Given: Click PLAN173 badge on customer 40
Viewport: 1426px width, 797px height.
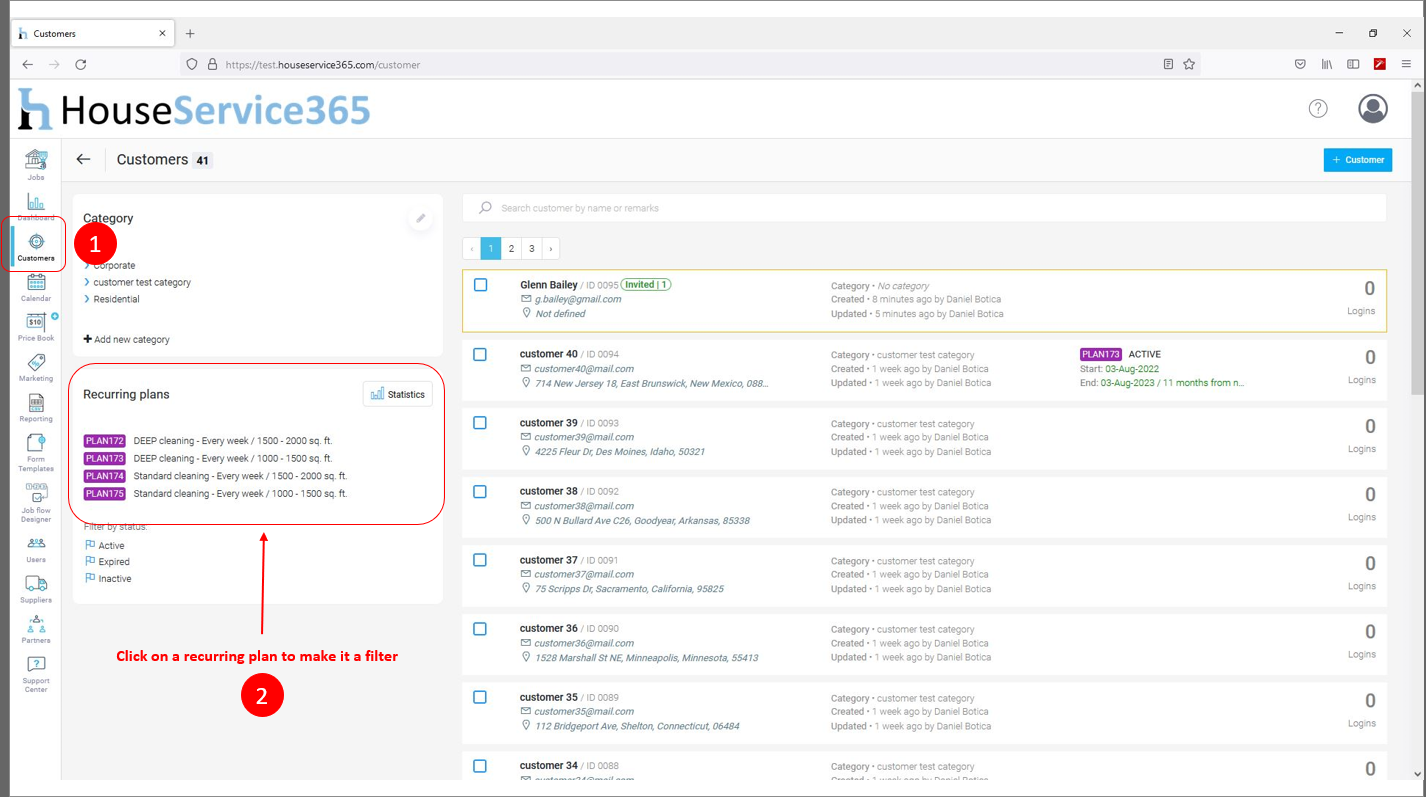Looking at the screenshot, I should tap(1101, 354).
